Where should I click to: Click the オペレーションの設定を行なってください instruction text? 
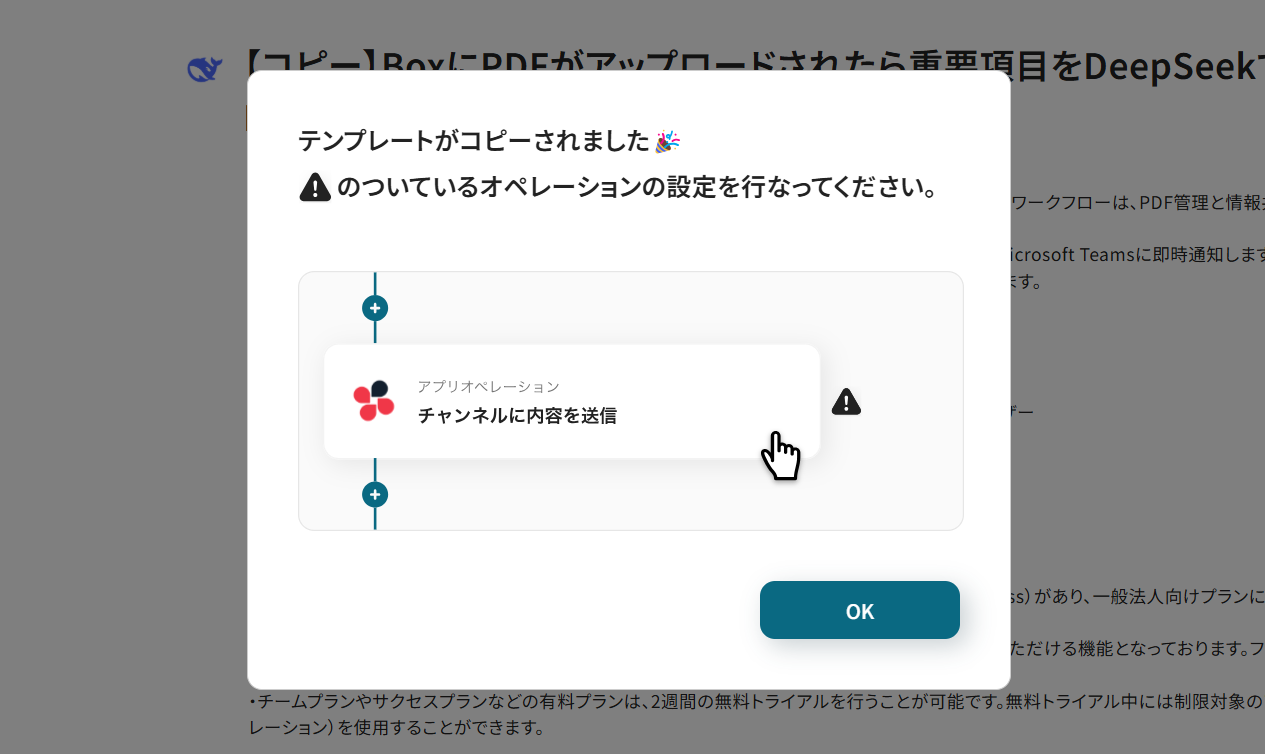638,187
